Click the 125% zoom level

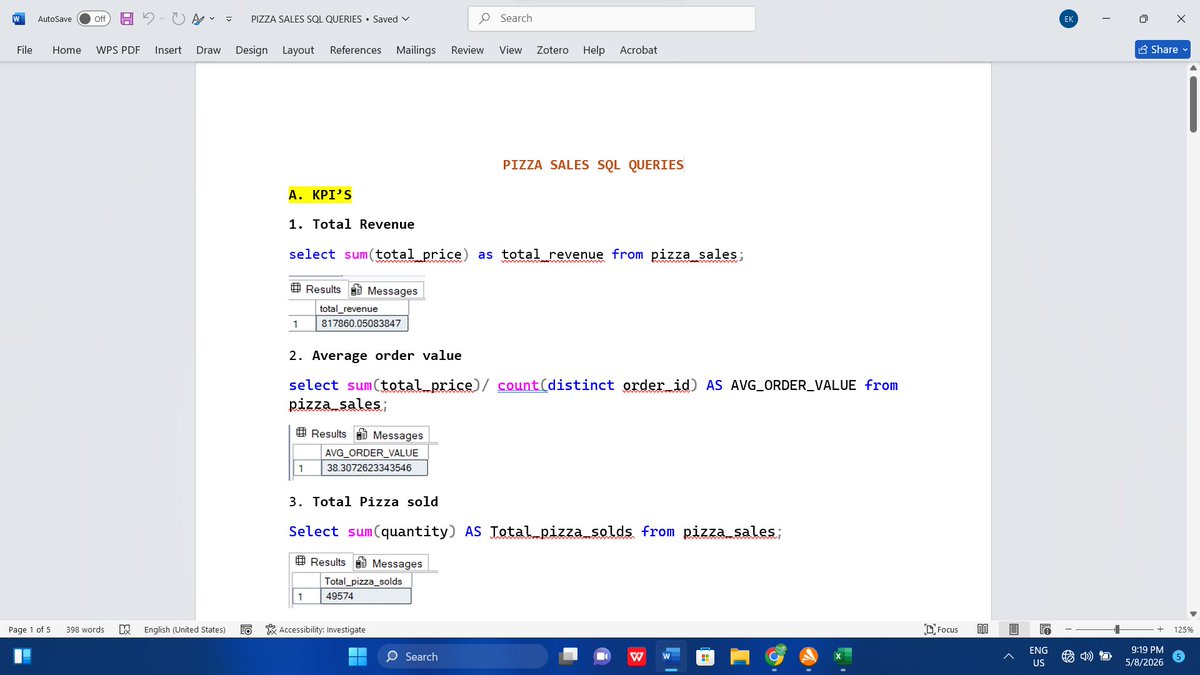click(1183, 629)
